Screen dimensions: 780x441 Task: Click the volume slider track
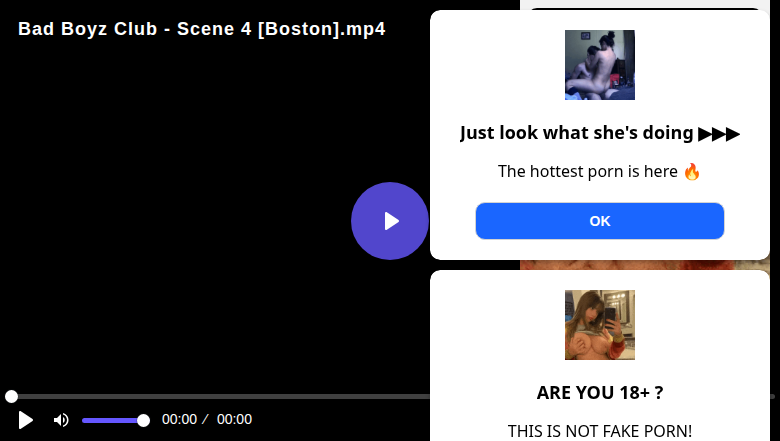110,420
